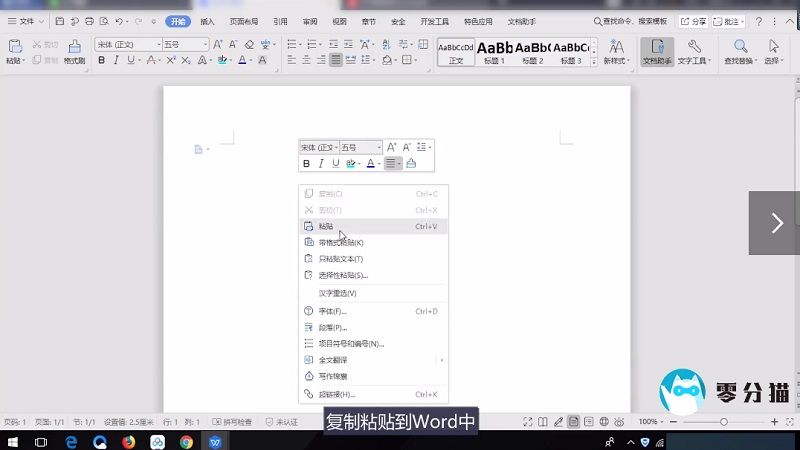Apply the 标题 1 heading style
The image size is (800, 450).
[495, 51]
